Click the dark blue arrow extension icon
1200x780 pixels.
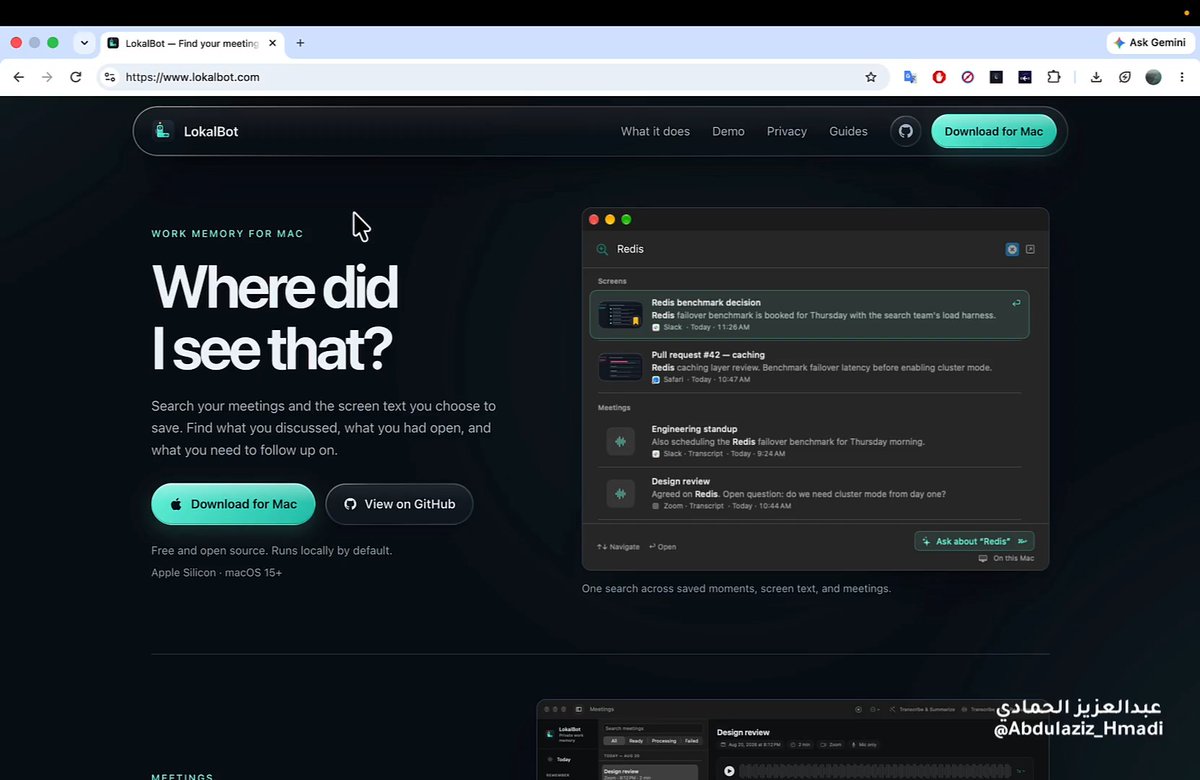(1025, 77)
